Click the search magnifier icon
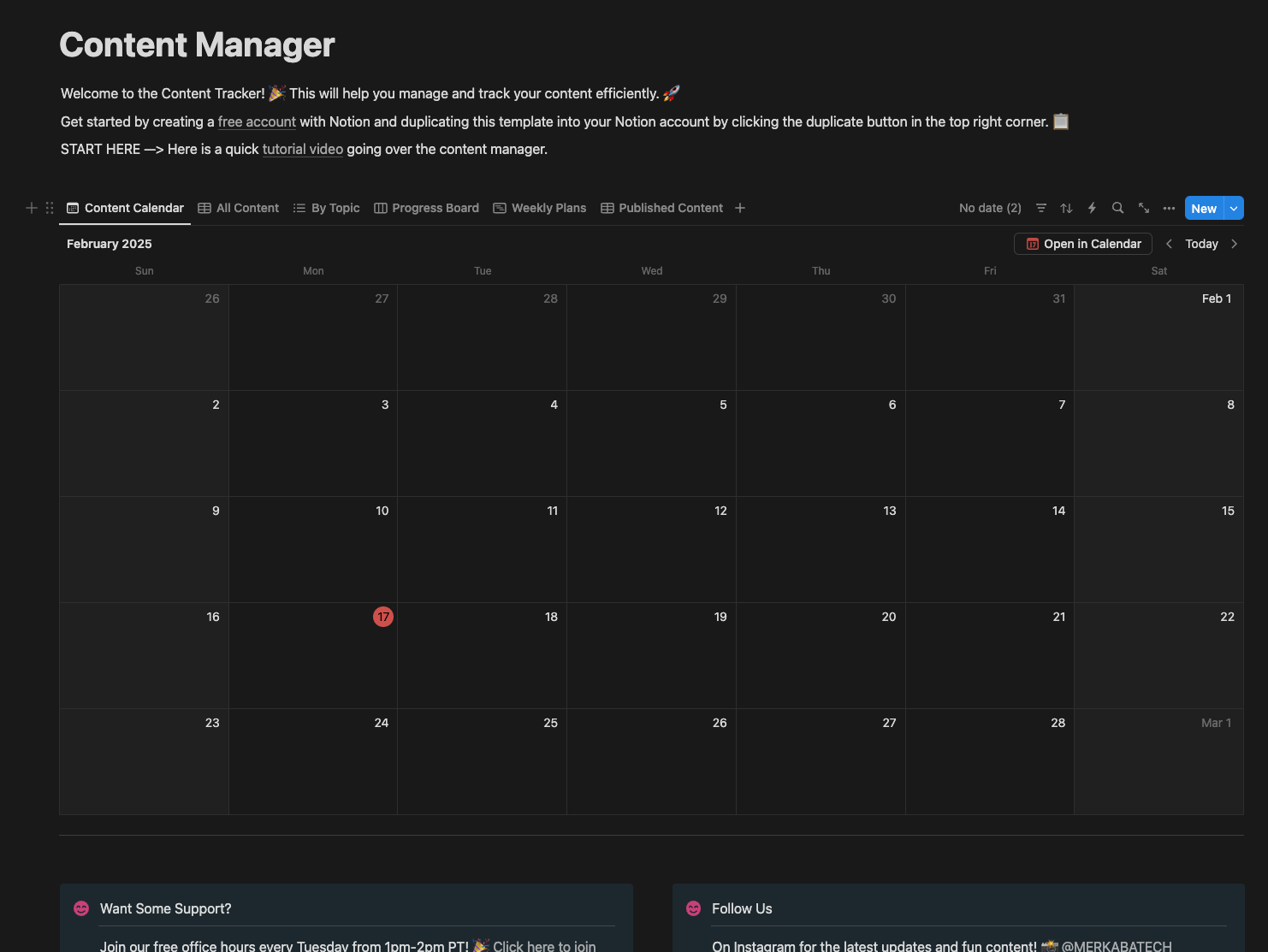1268x952 pixels. point(1117,208)
